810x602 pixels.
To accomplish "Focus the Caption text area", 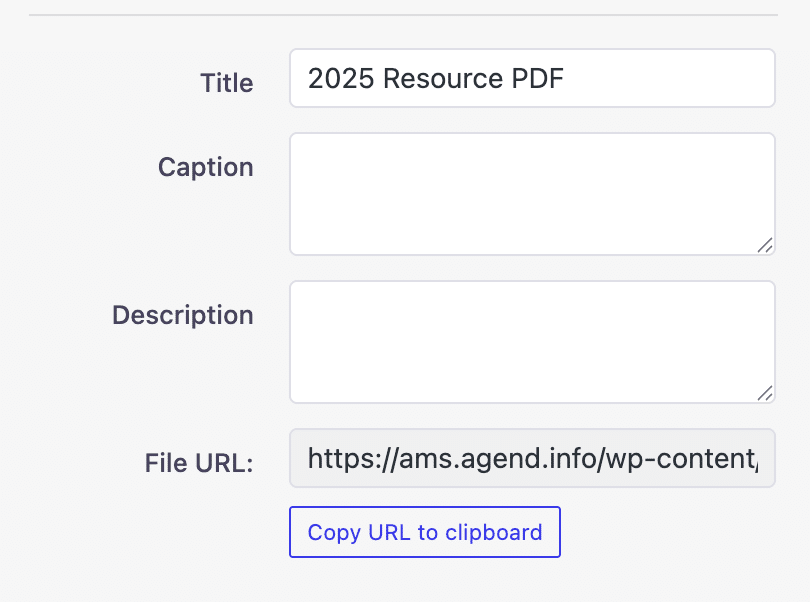I will tap(530, 193).
